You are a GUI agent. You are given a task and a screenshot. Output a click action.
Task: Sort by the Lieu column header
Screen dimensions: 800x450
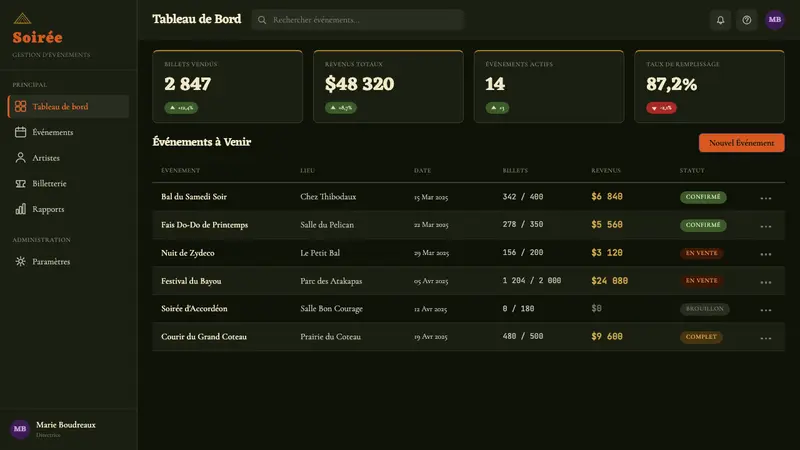[308, 170]
